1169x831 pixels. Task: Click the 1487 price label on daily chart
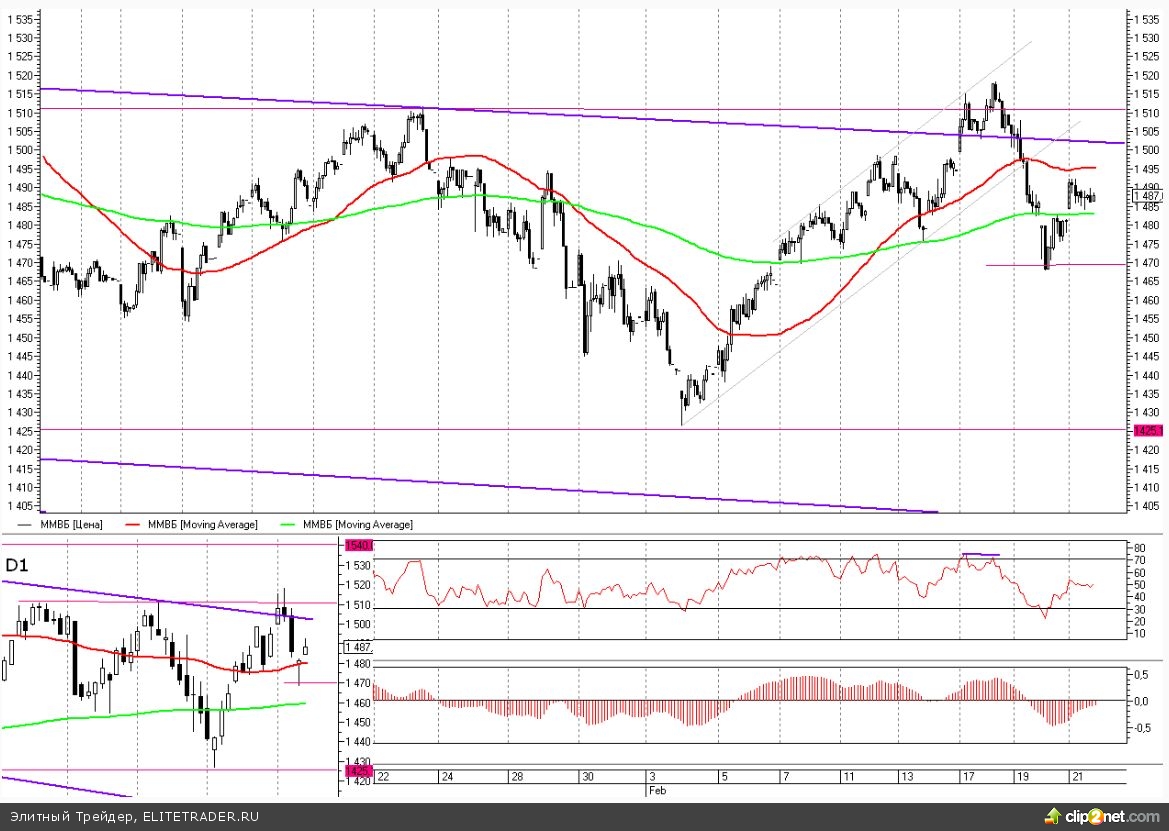(x=358, y=647)
